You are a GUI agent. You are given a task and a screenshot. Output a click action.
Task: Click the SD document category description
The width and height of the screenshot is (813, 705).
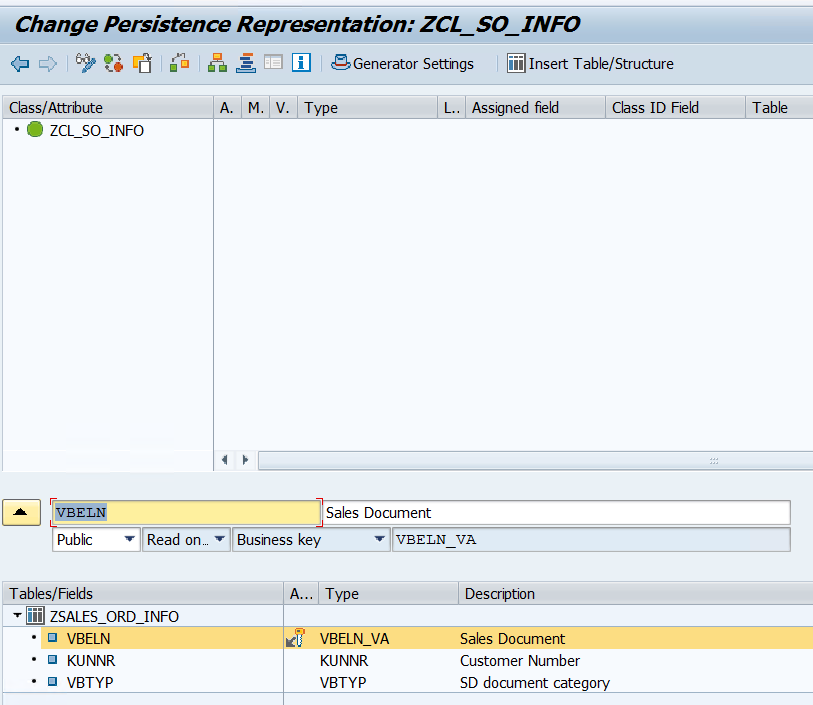pos(535,683)
